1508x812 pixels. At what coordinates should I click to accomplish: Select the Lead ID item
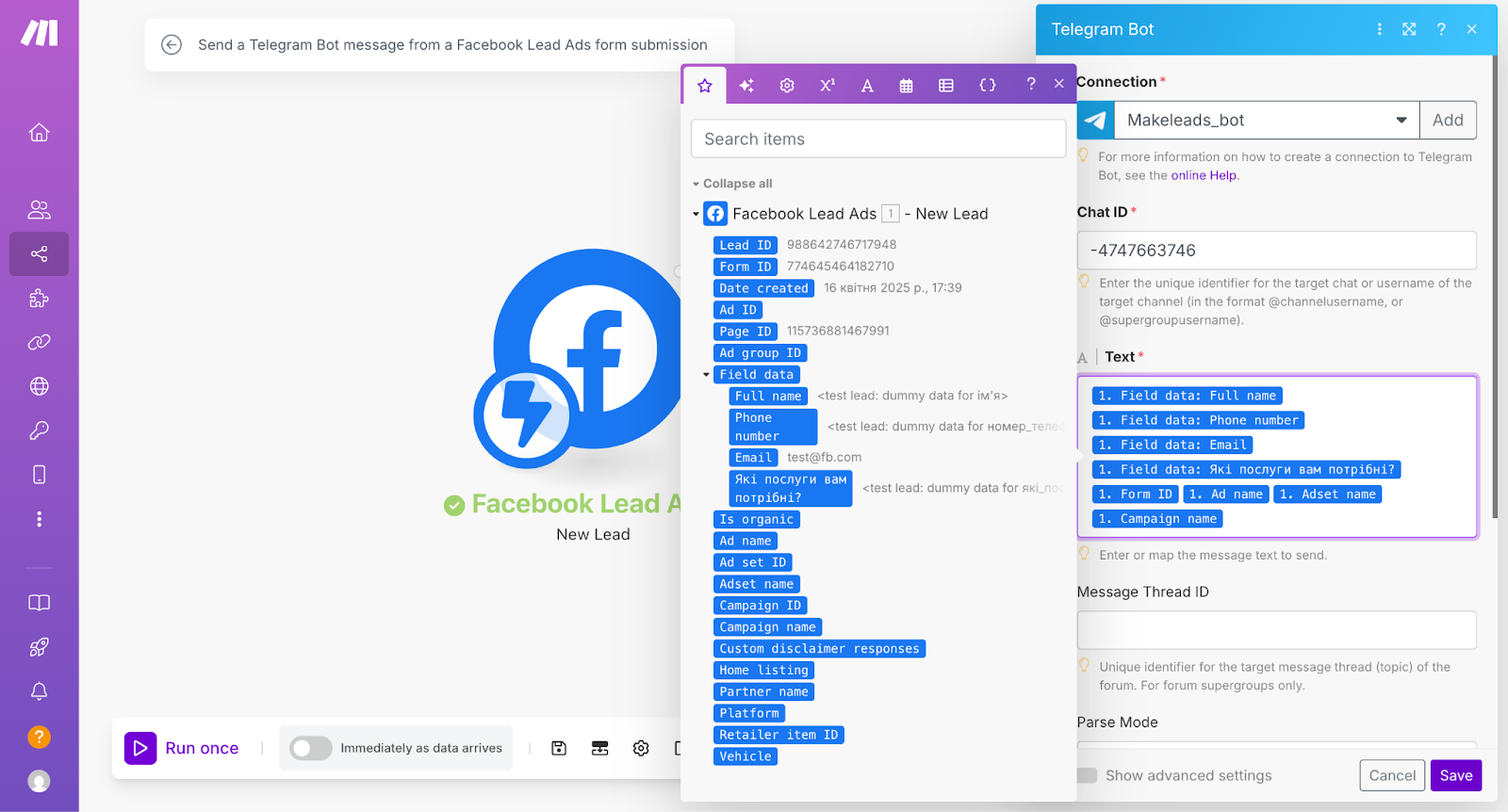click(x=746, y=245)
